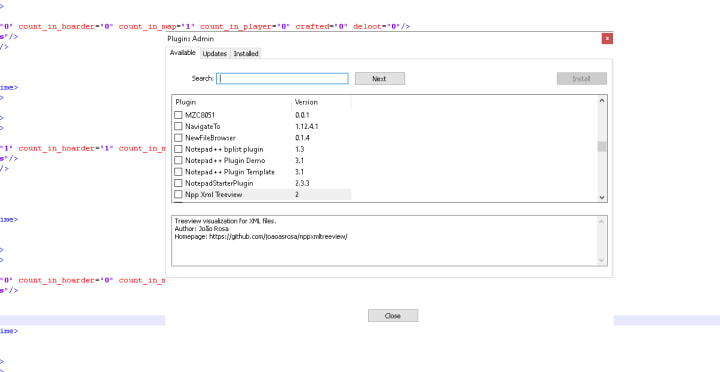Sort by the Plugin column header
The height and width of the screenshot is (372, 720).
(x=232, y=102)
